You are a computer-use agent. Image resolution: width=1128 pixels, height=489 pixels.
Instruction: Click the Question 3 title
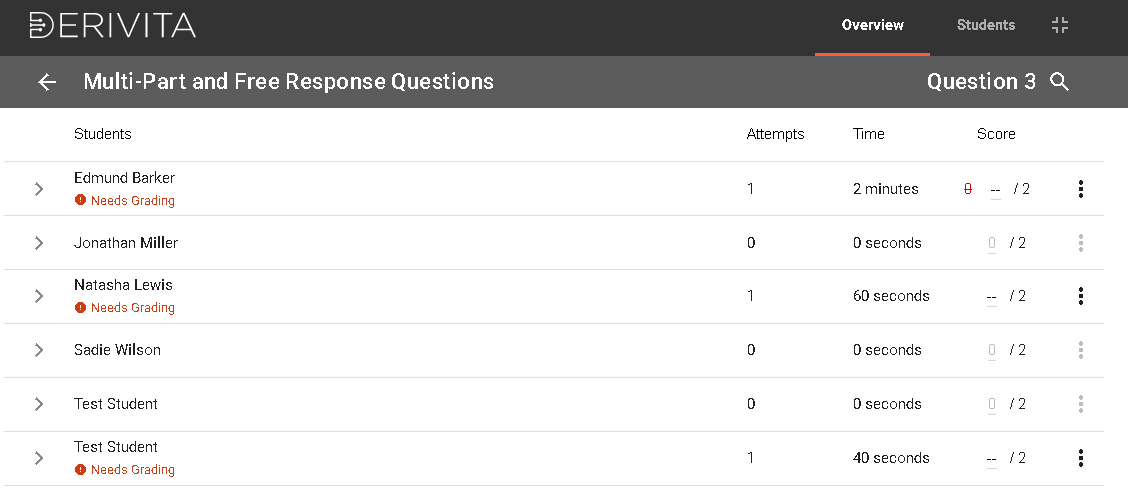pyautogui.click(x=981, y=82)
